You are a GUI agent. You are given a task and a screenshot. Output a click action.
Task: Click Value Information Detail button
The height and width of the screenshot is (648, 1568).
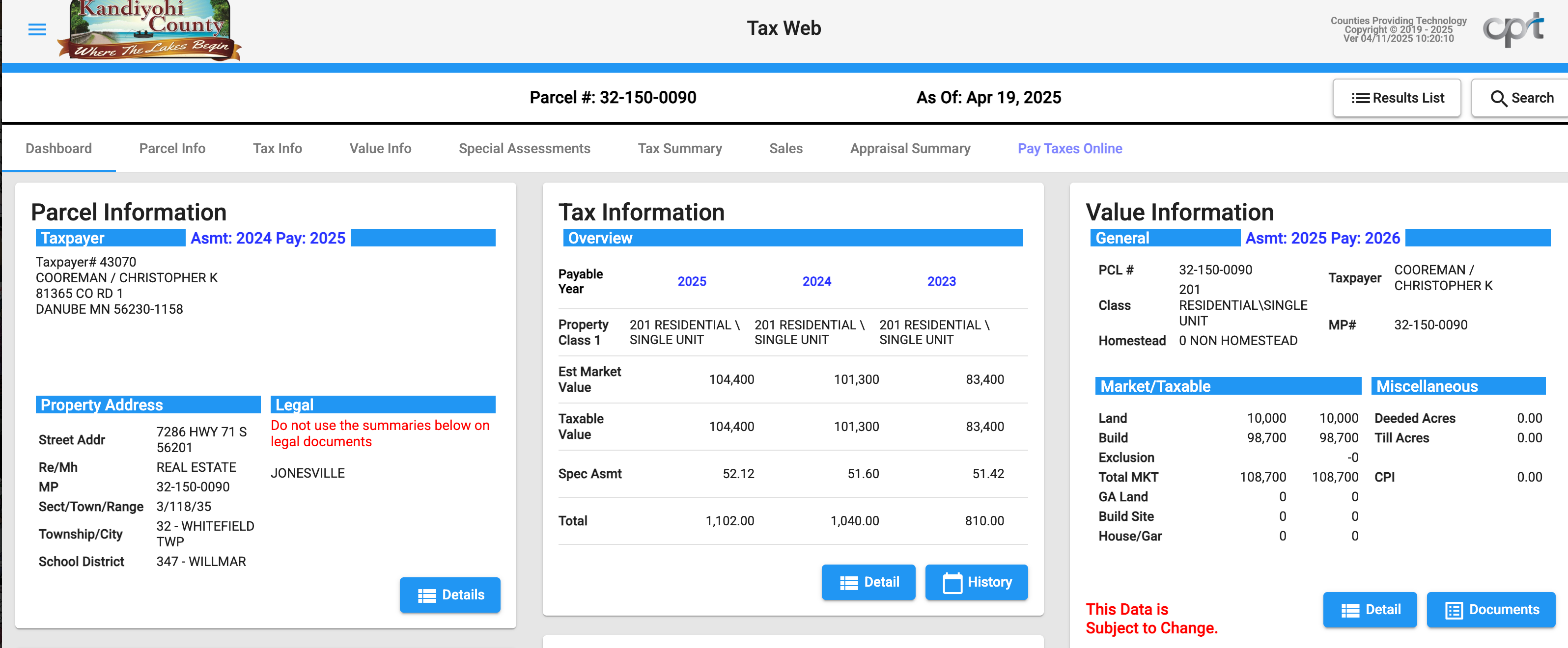1370,609
